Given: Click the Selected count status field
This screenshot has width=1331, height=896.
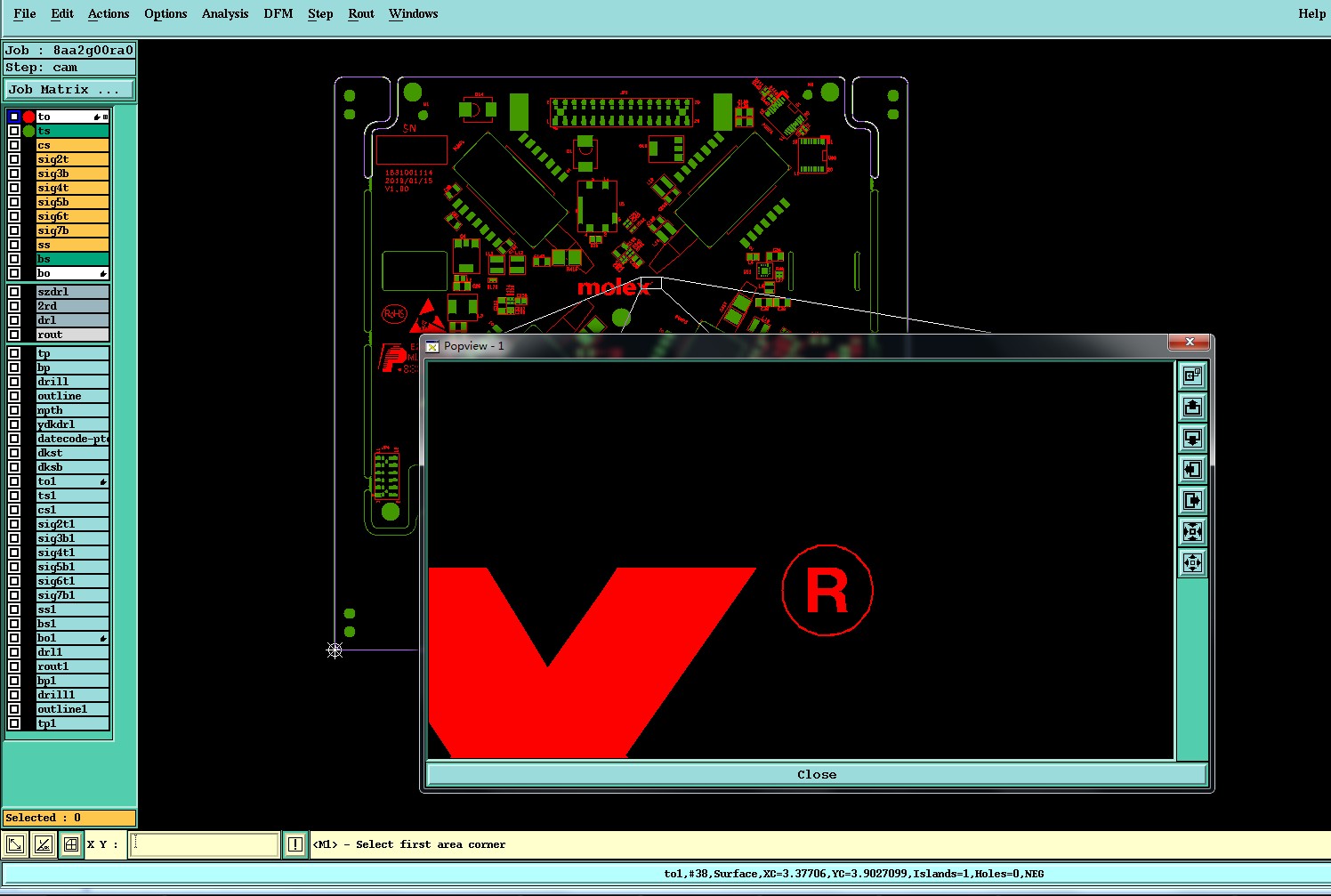Looking at the screenshot, I should click(69, 818).
